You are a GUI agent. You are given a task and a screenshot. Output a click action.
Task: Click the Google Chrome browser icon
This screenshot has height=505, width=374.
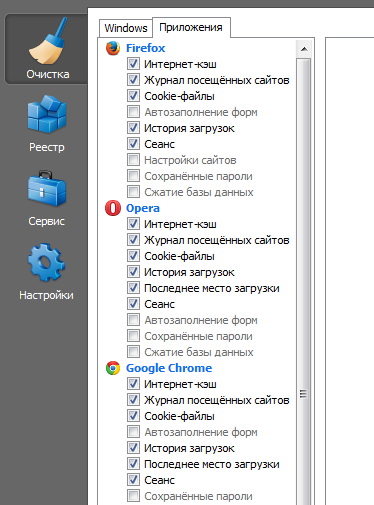tap(113, 368)
